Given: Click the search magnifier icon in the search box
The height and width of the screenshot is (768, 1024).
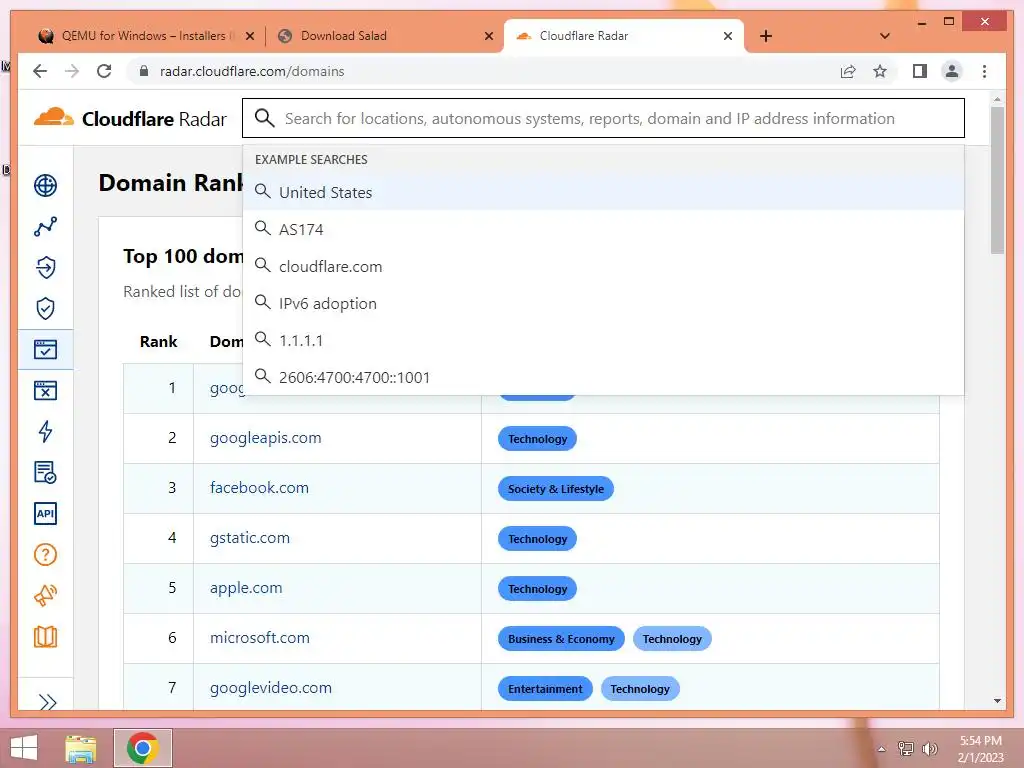Looking at the screenshot, I should coord(264,118).
